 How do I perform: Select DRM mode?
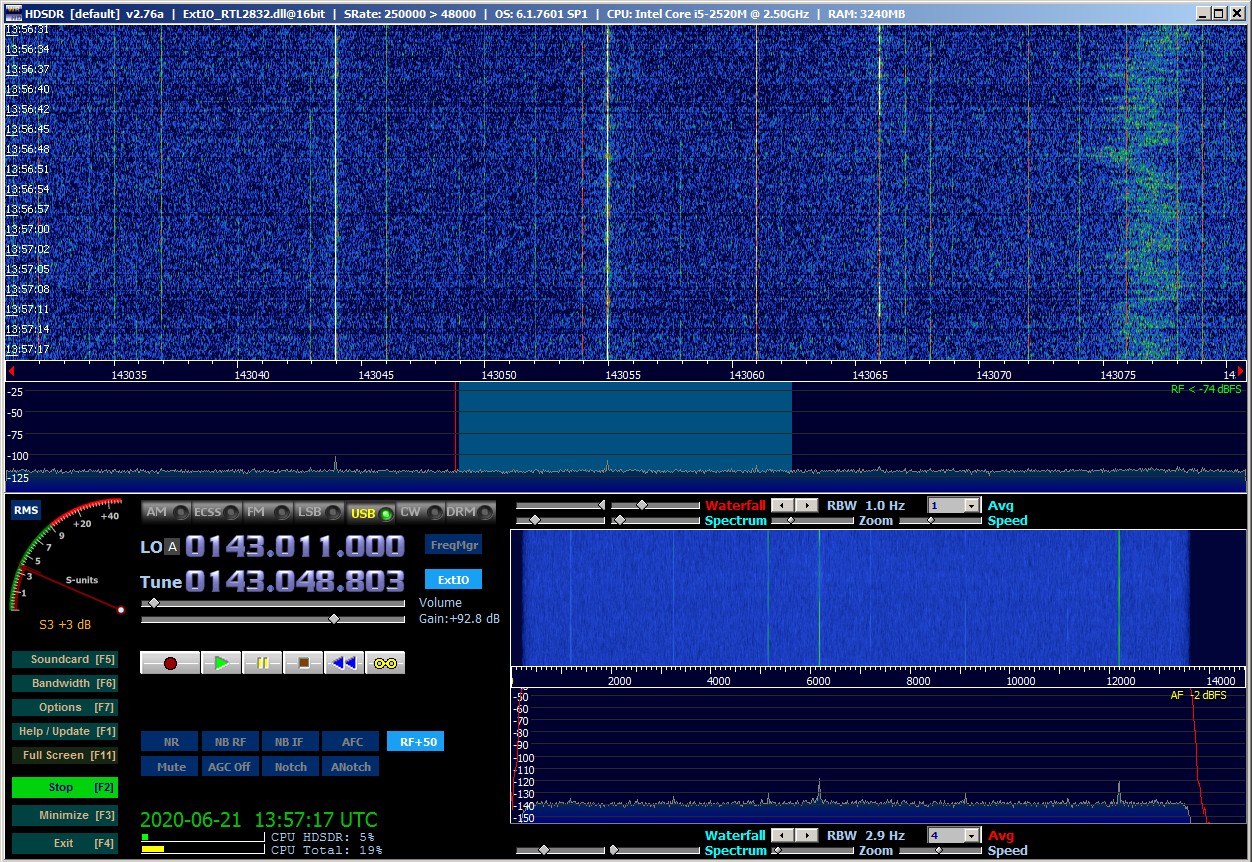point(470,512)
